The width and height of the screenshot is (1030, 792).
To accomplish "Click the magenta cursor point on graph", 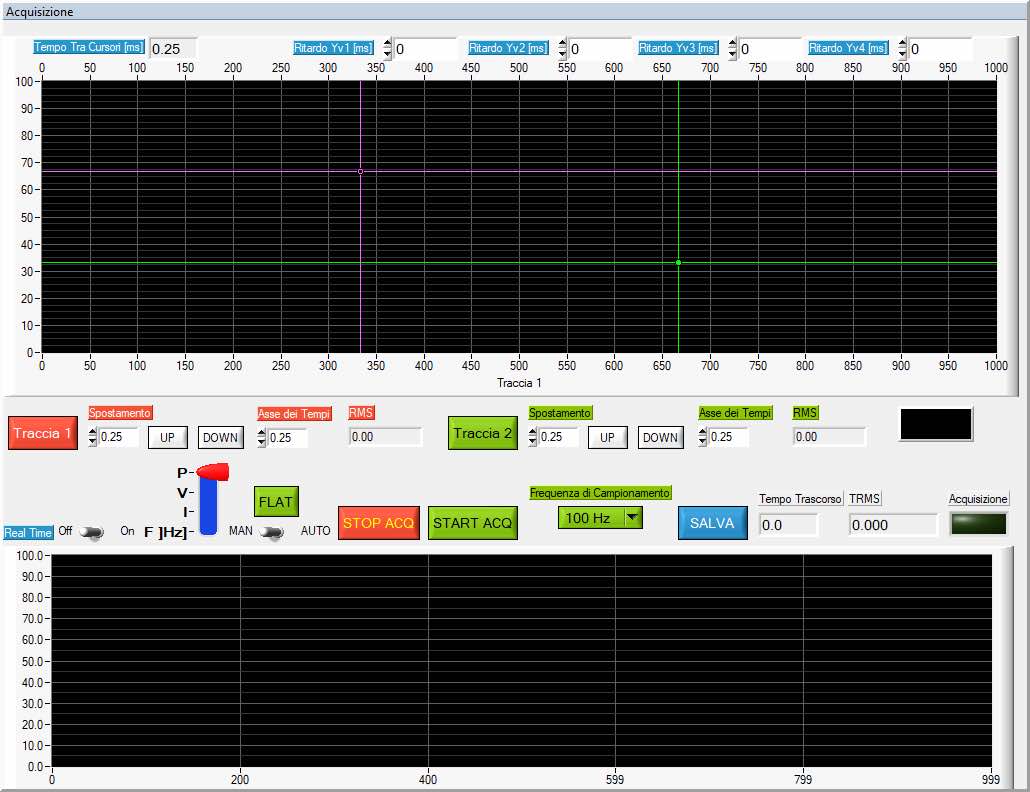I will (360, 171).
